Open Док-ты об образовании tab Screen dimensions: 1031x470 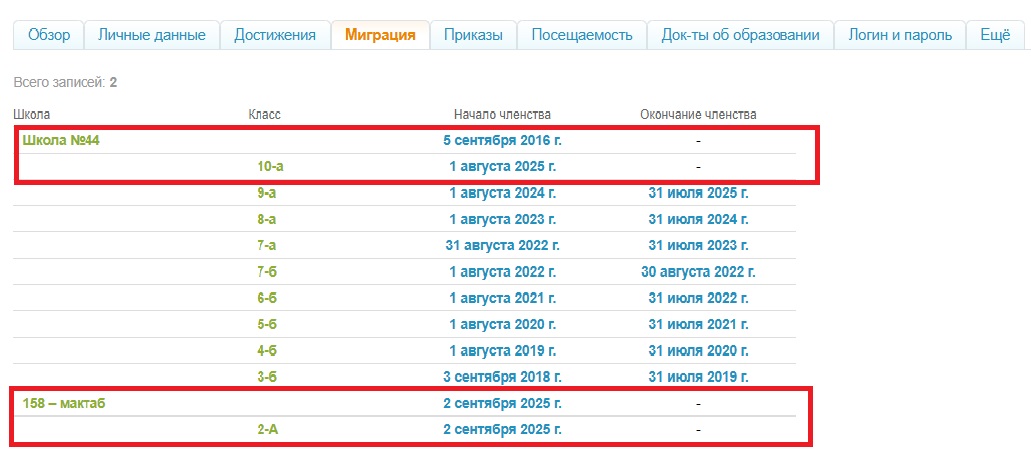[740, 35]
